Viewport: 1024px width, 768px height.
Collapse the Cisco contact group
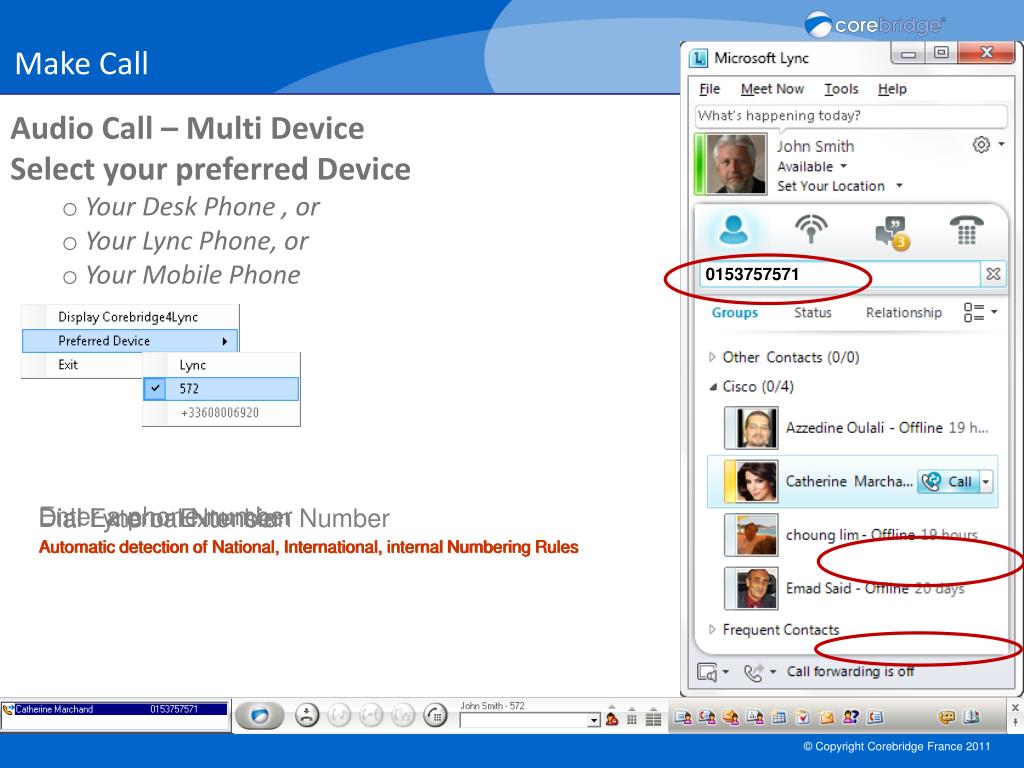pos(712,387)
